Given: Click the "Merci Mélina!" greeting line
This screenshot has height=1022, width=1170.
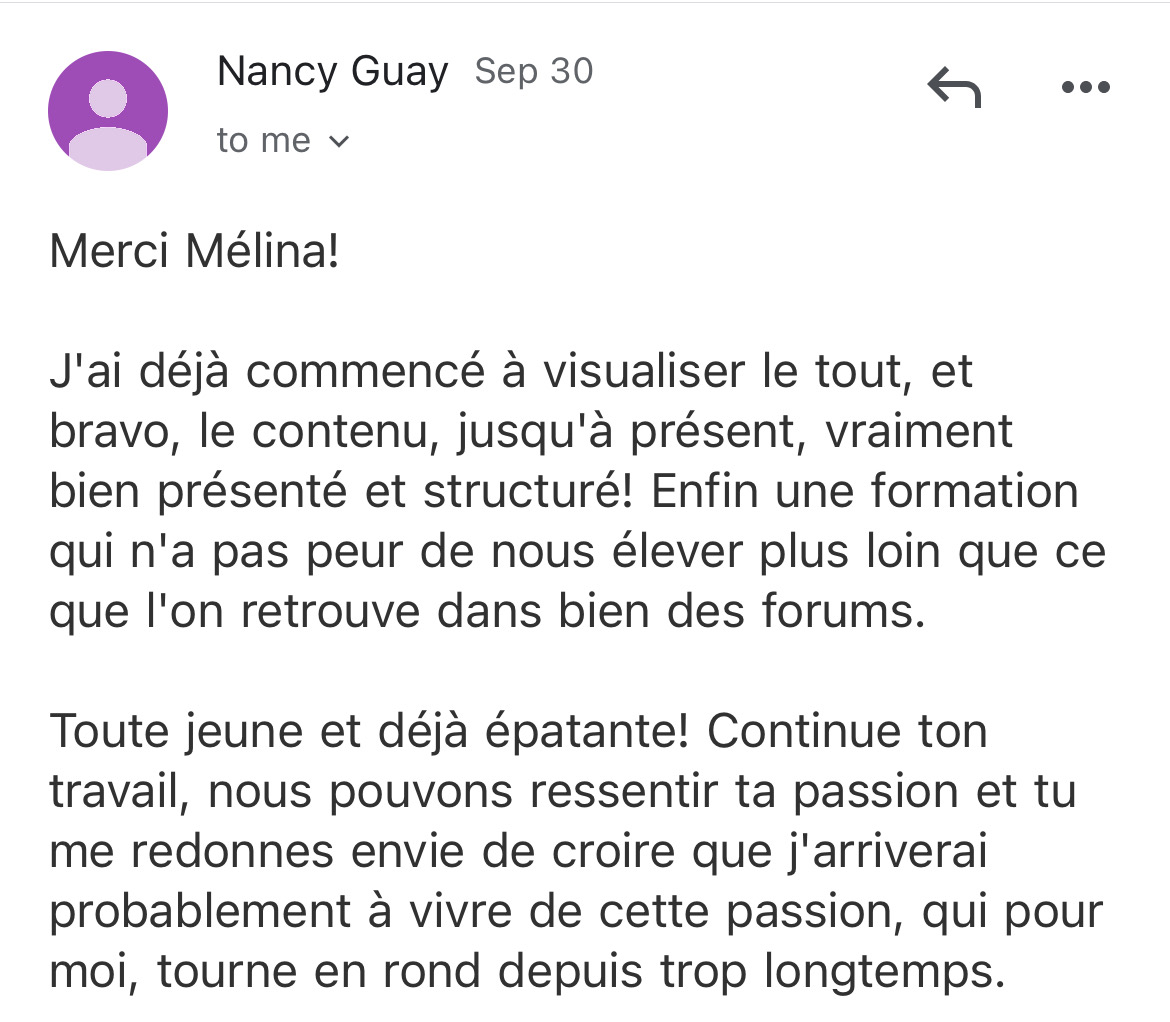Looking at the screenshot, I should click(x=195, y=252).
